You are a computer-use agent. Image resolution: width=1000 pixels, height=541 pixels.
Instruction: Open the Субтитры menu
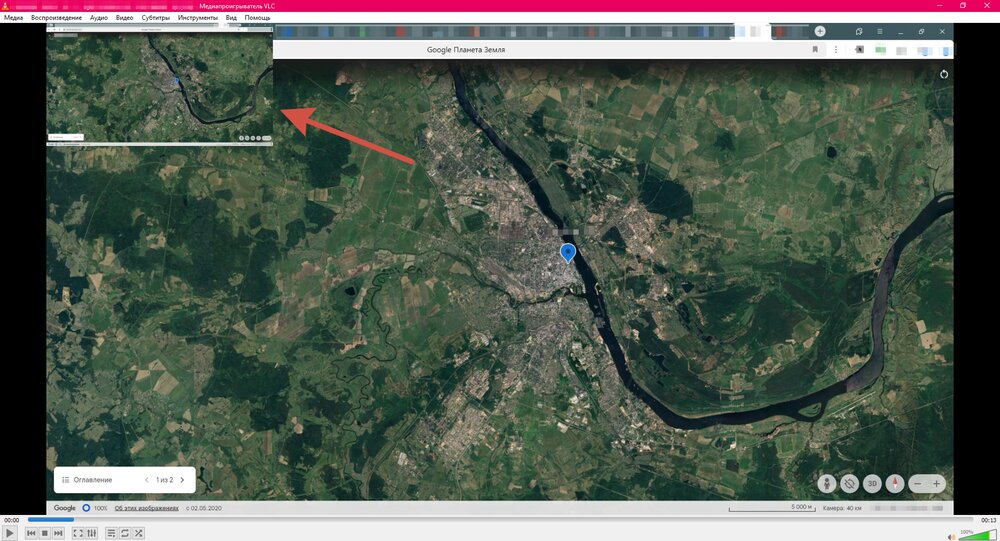click(x=156, y=18)
